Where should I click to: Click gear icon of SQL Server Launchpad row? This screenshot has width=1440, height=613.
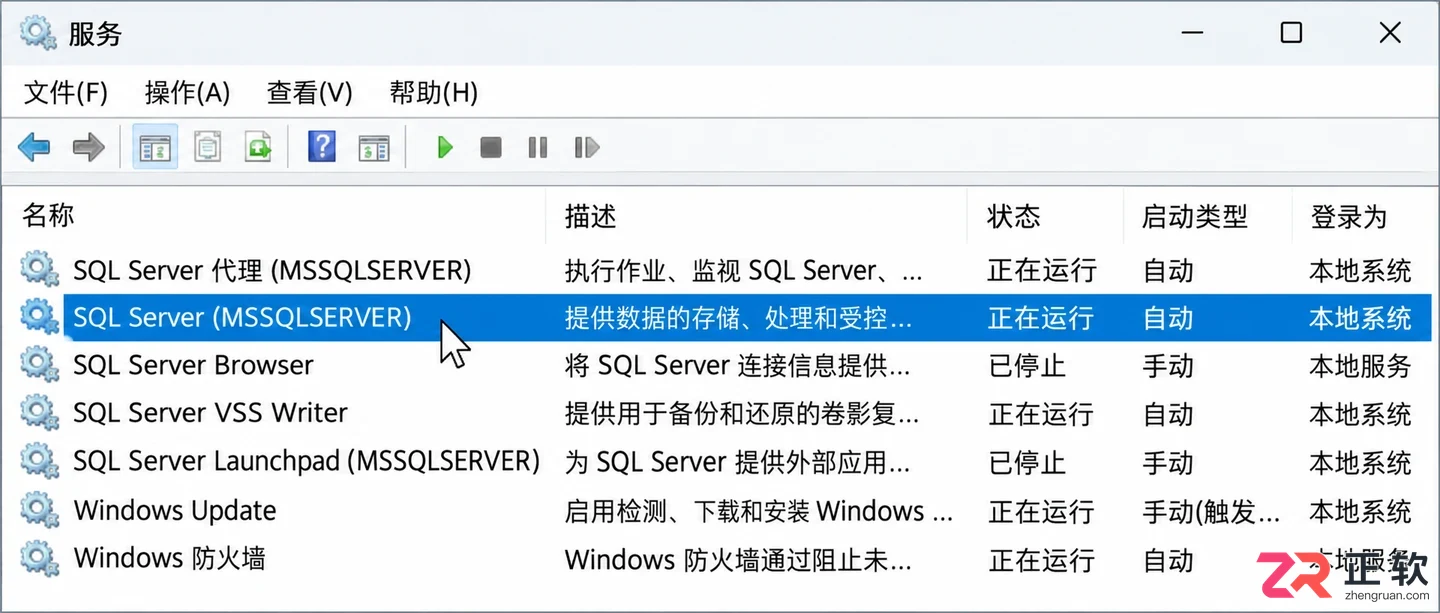39,461
